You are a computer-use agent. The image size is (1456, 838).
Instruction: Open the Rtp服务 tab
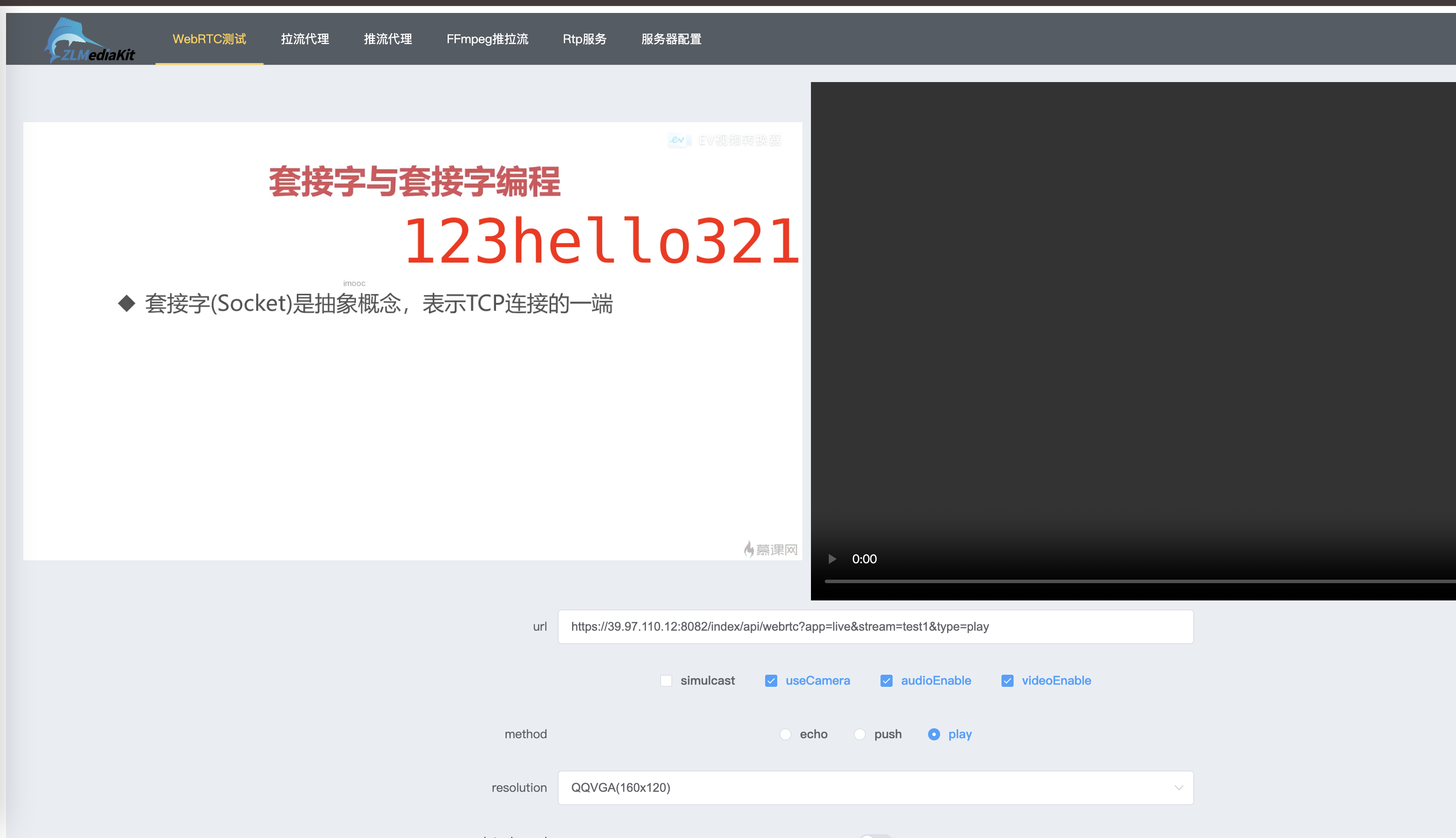click(x=584, y=39)
